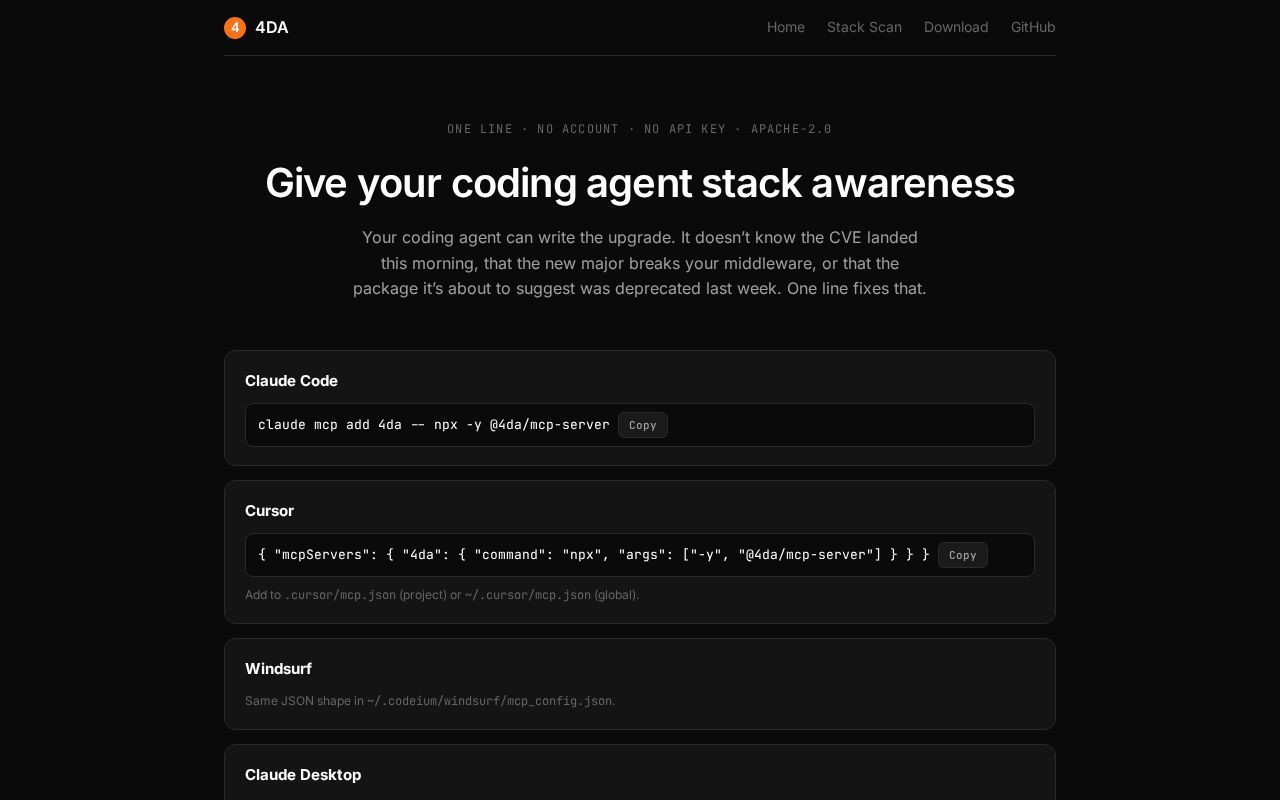Visit the GitHub link in the header

tap(1033, 27)
